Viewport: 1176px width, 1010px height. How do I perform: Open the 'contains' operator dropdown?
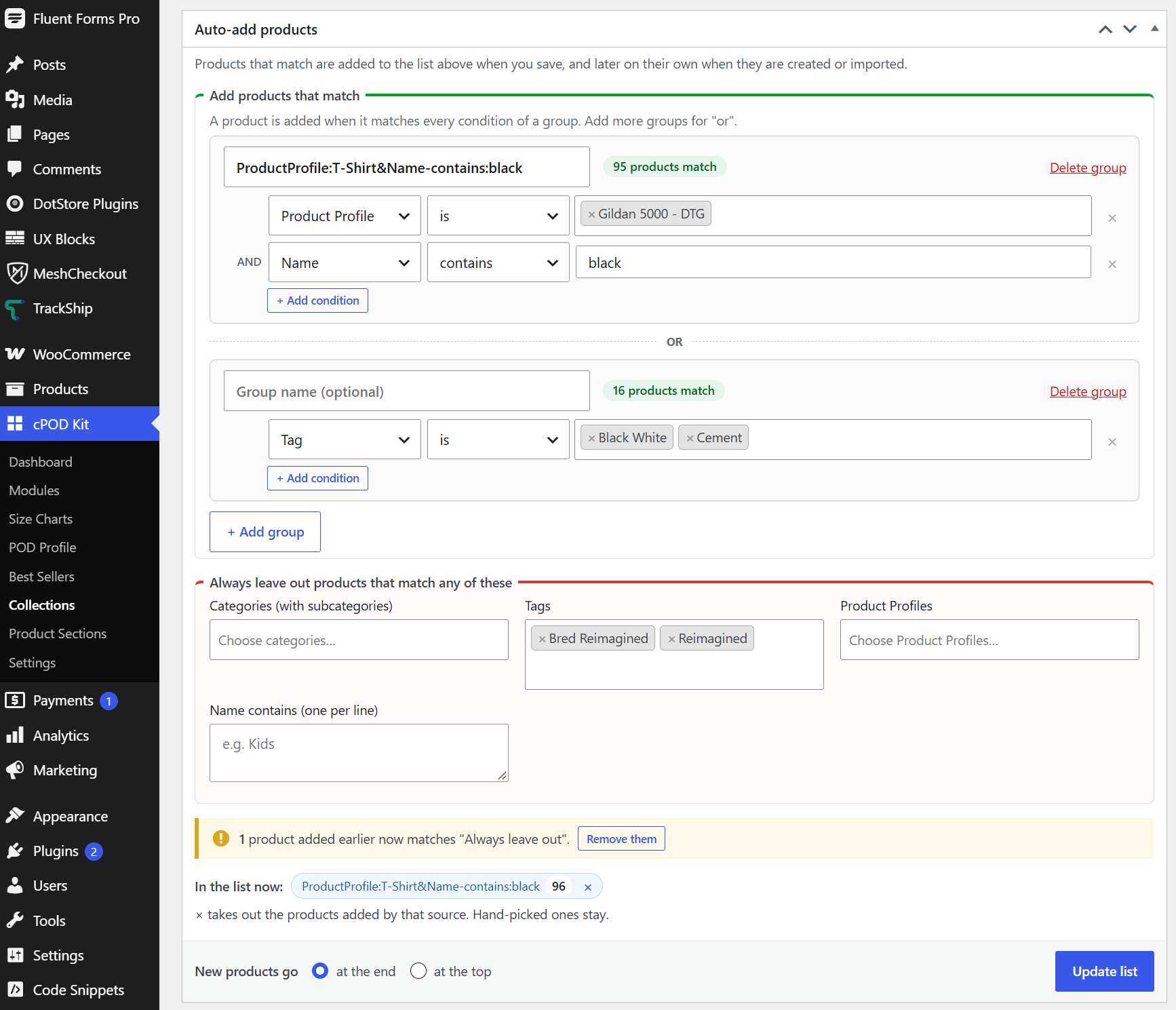(498, 263)
